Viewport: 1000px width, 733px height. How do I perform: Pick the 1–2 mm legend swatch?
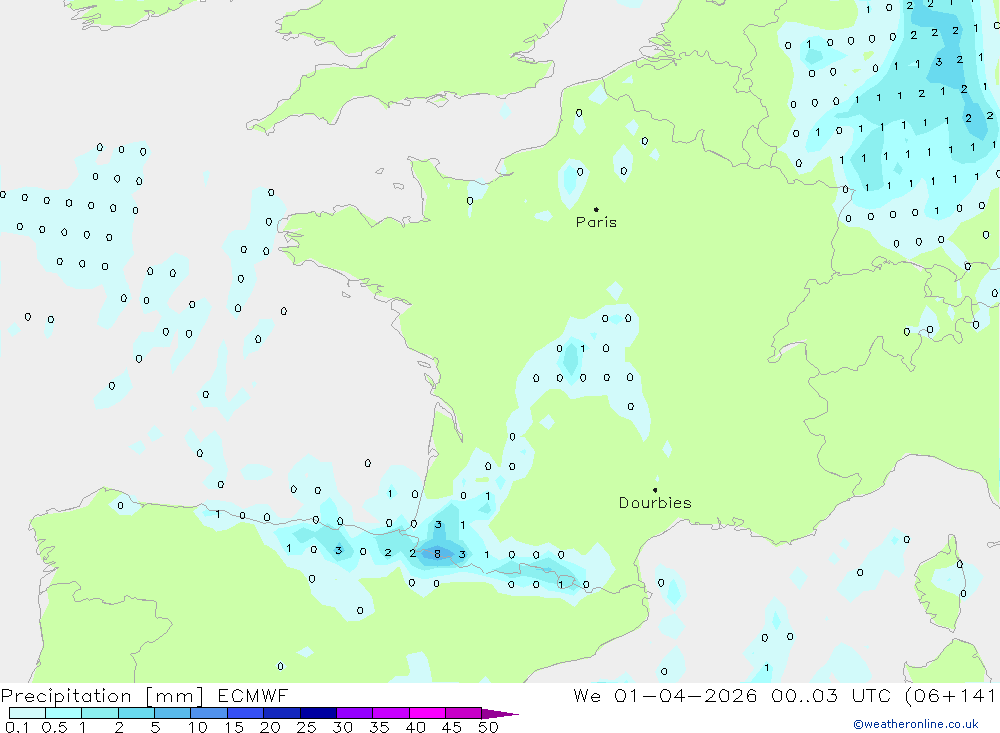point(99,713)
